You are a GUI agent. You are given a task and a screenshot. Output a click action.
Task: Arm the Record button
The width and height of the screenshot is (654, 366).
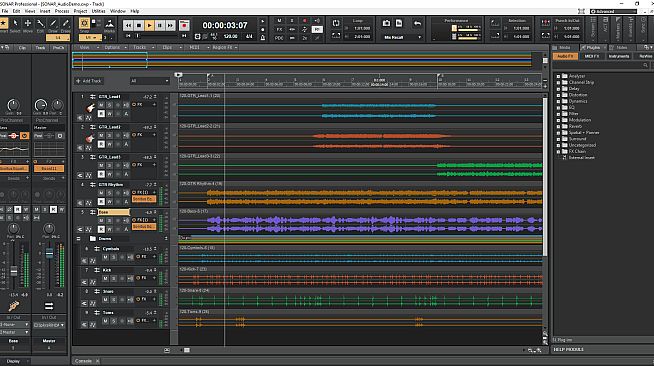[184, 25]
